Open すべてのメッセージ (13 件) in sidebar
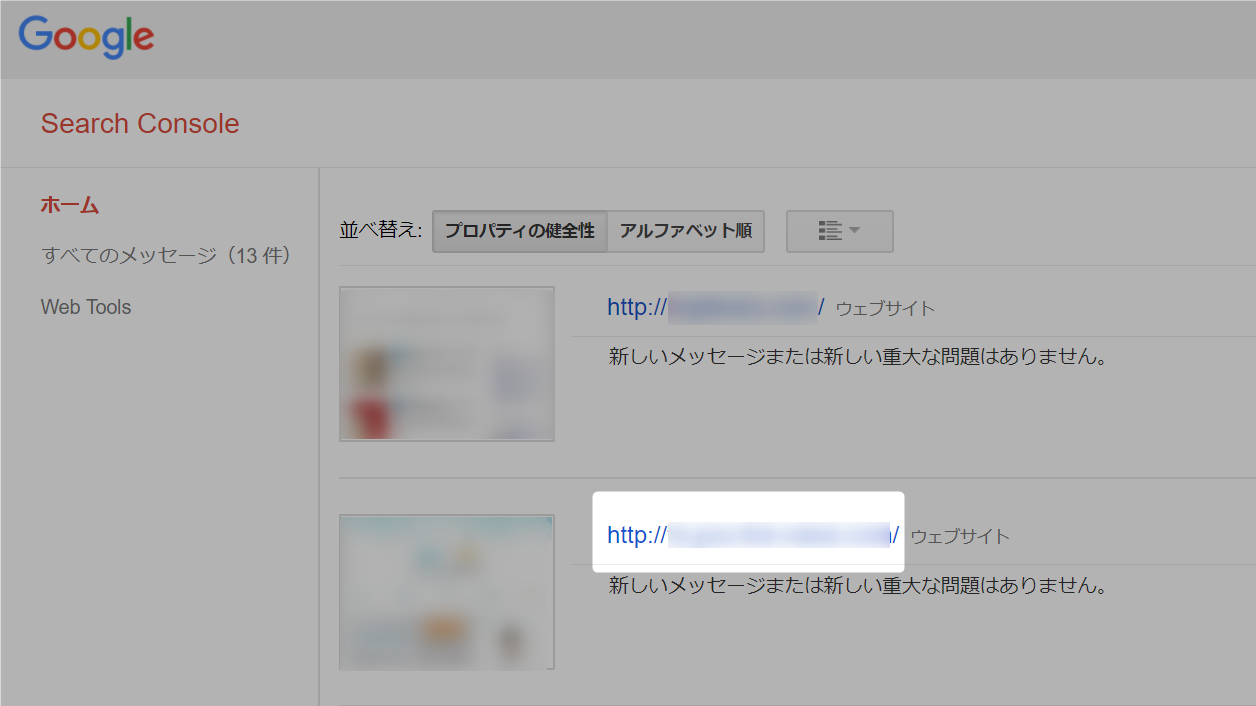This screenshot has width=1256, height=706. 166,256
